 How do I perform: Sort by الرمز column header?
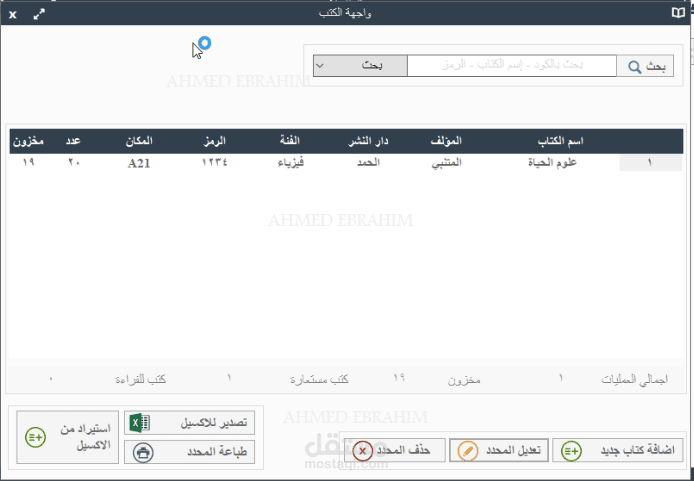215,141
